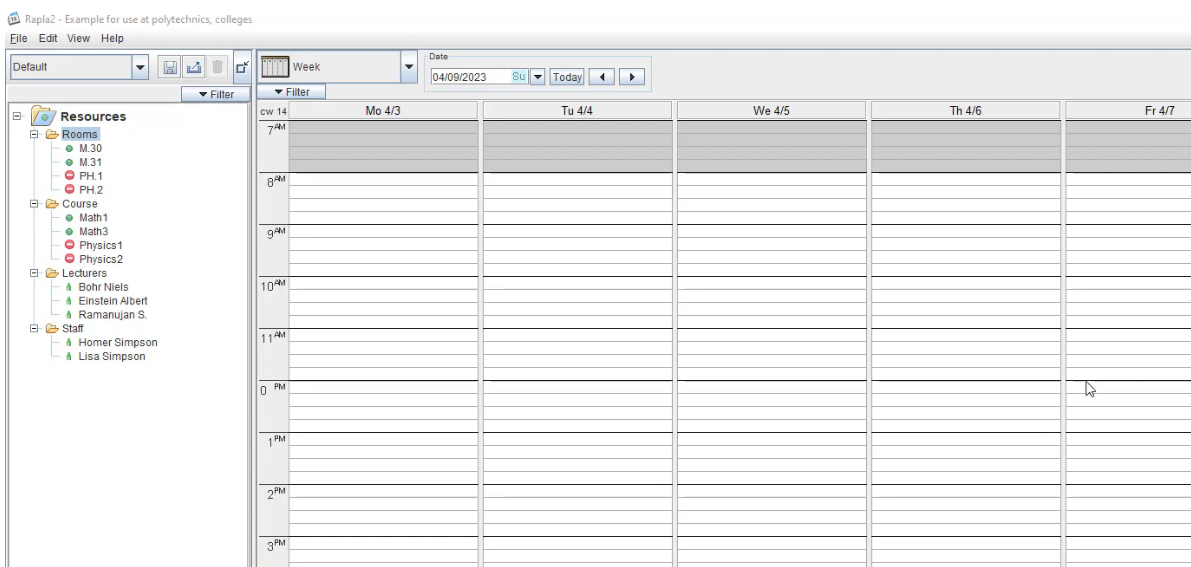Click the save calendar view icon
1191x567 pixels.
[x=170, y=67]
